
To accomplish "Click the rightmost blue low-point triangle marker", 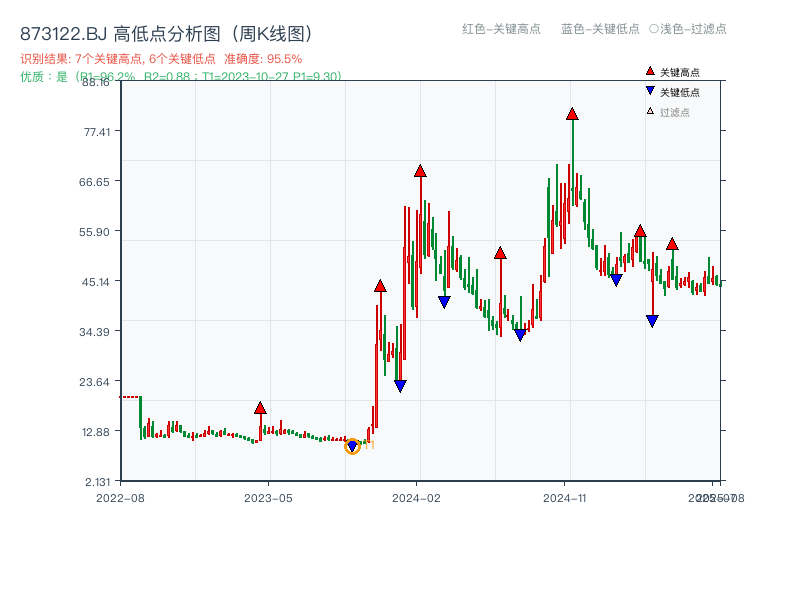I will (654, 321).
